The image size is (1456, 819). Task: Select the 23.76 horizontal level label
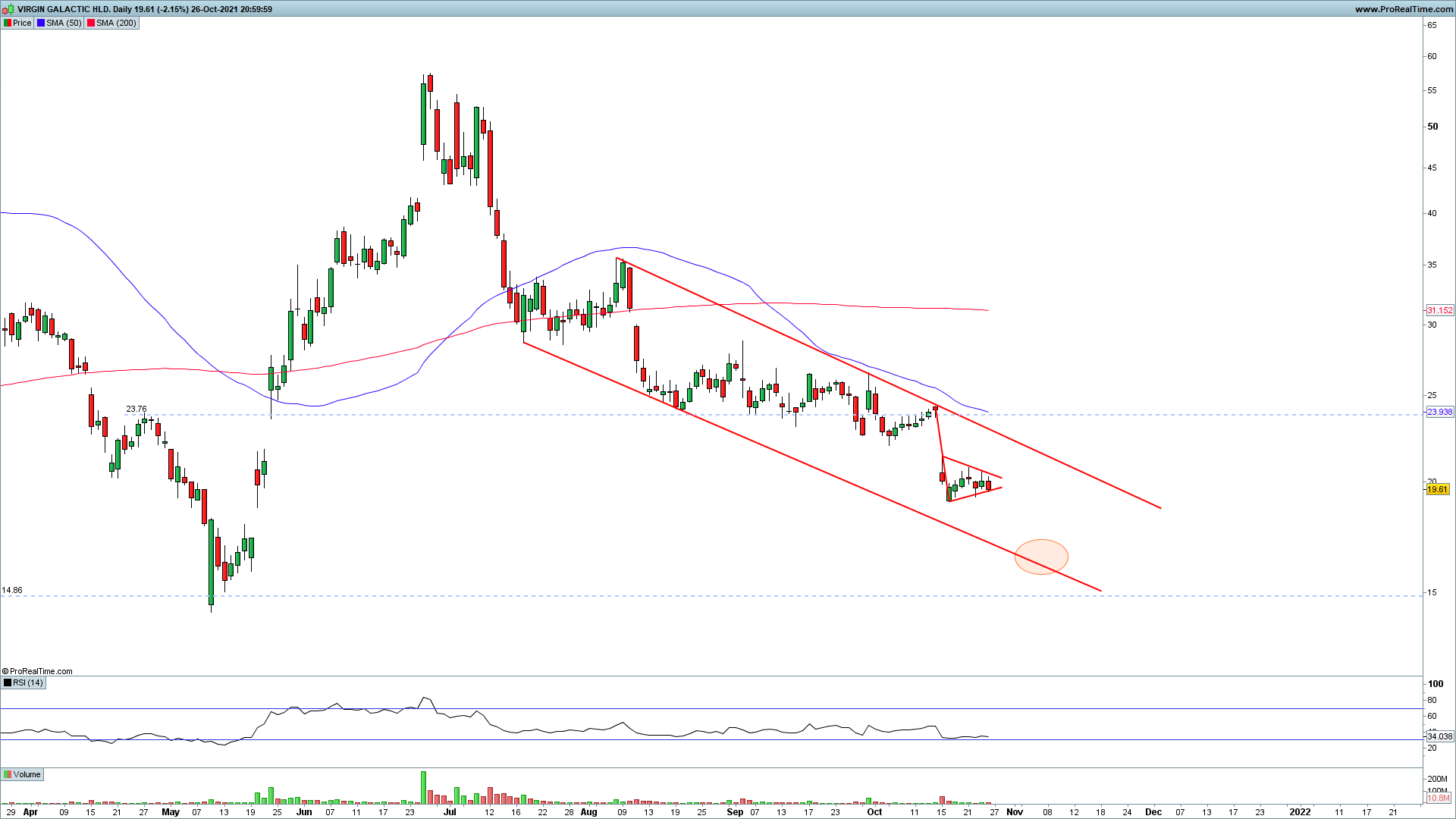136,409
